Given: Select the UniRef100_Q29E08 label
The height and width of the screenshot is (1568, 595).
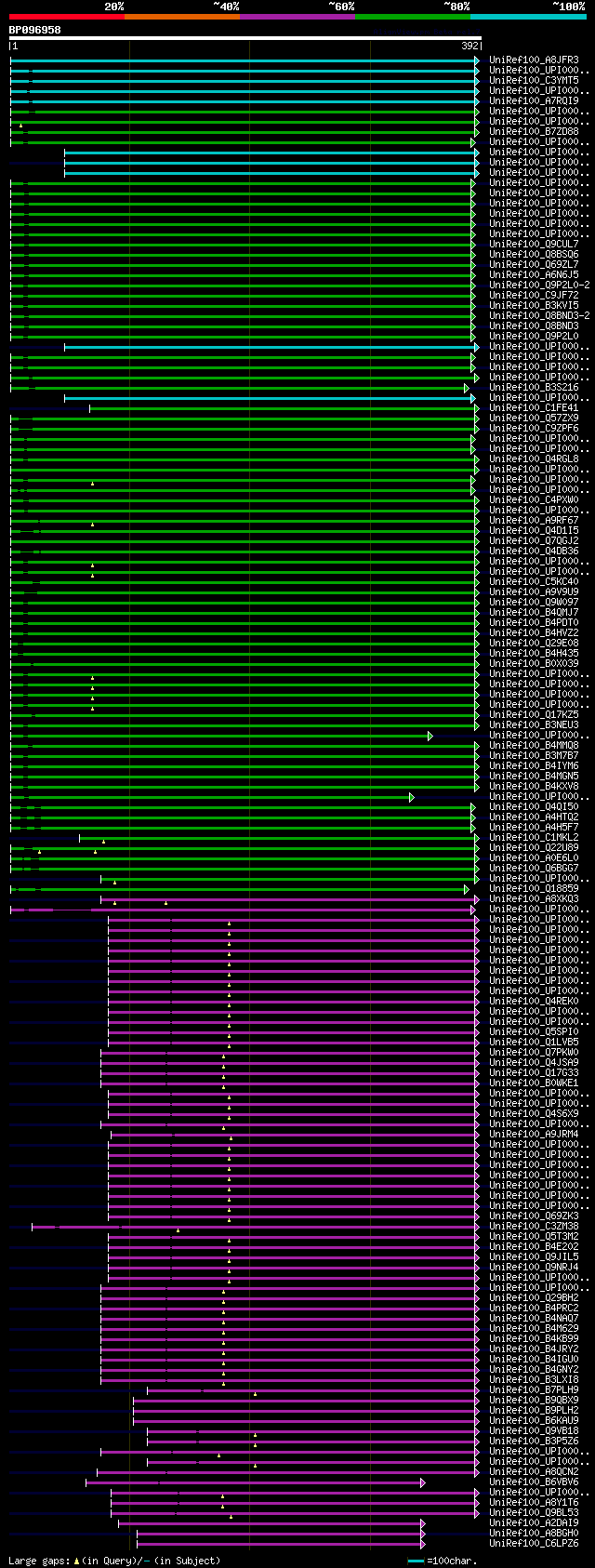Looking at the screenshot, I should [534, 644].
